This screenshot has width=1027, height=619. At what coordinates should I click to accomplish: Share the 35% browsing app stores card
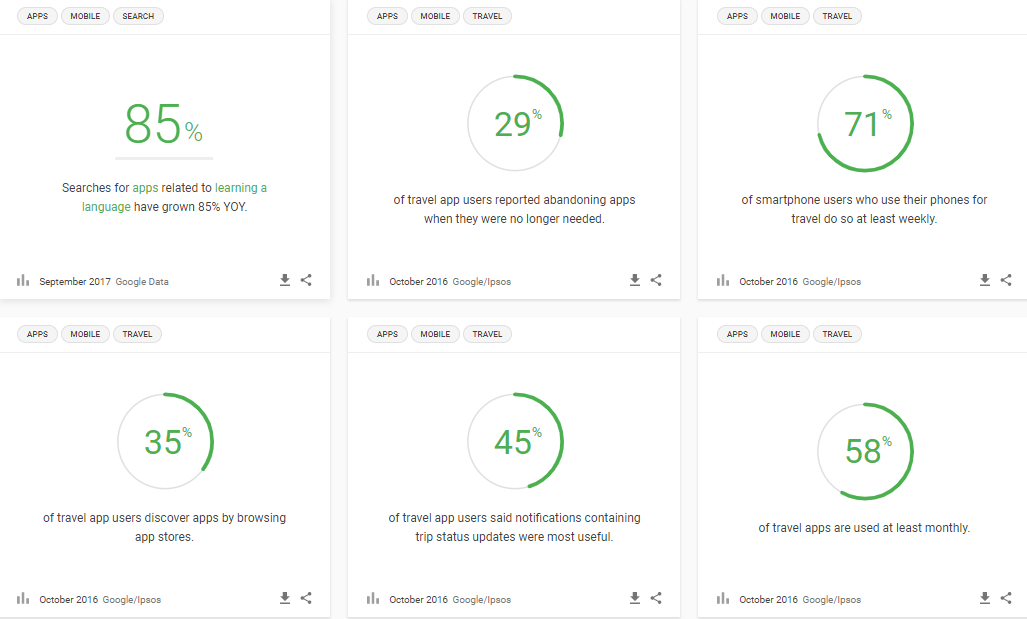[x=306, y=597]
